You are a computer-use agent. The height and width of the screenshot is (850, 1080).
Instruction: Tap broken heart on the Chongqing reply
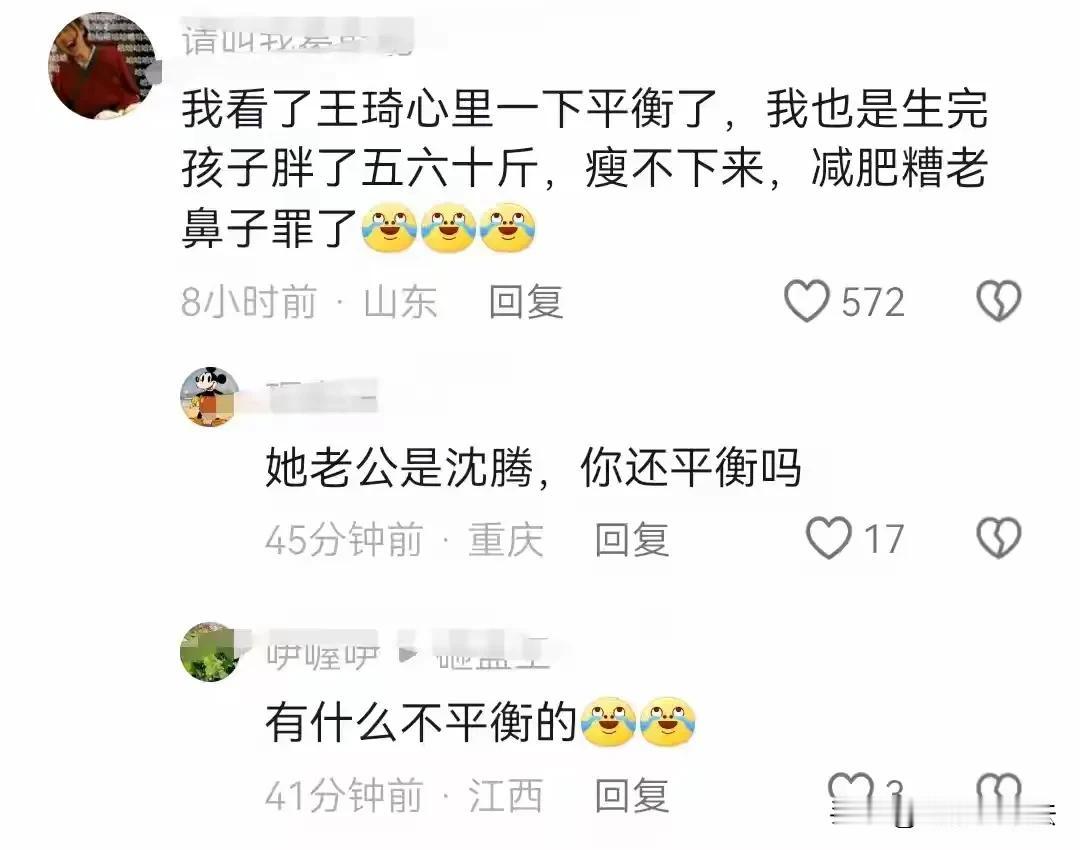coord(999,538)
